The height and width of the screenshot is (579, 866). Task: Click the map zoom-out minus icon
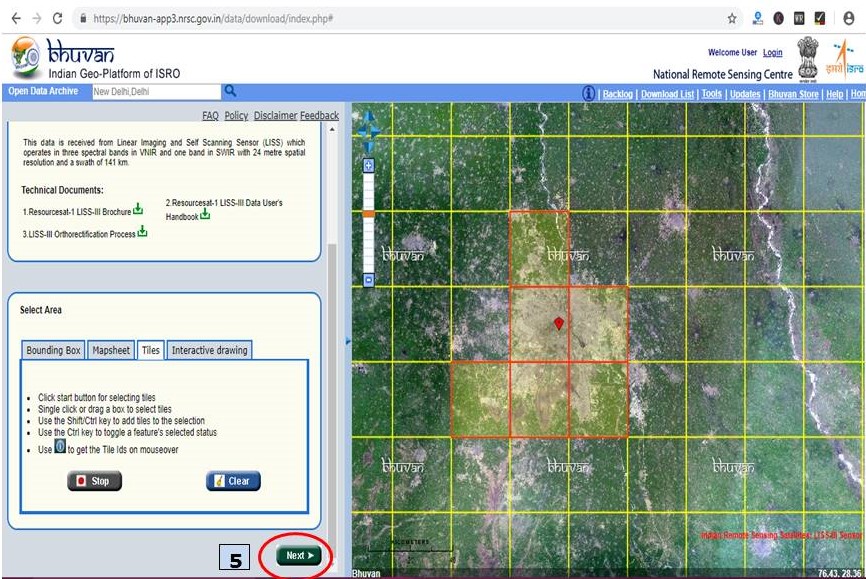368,280
